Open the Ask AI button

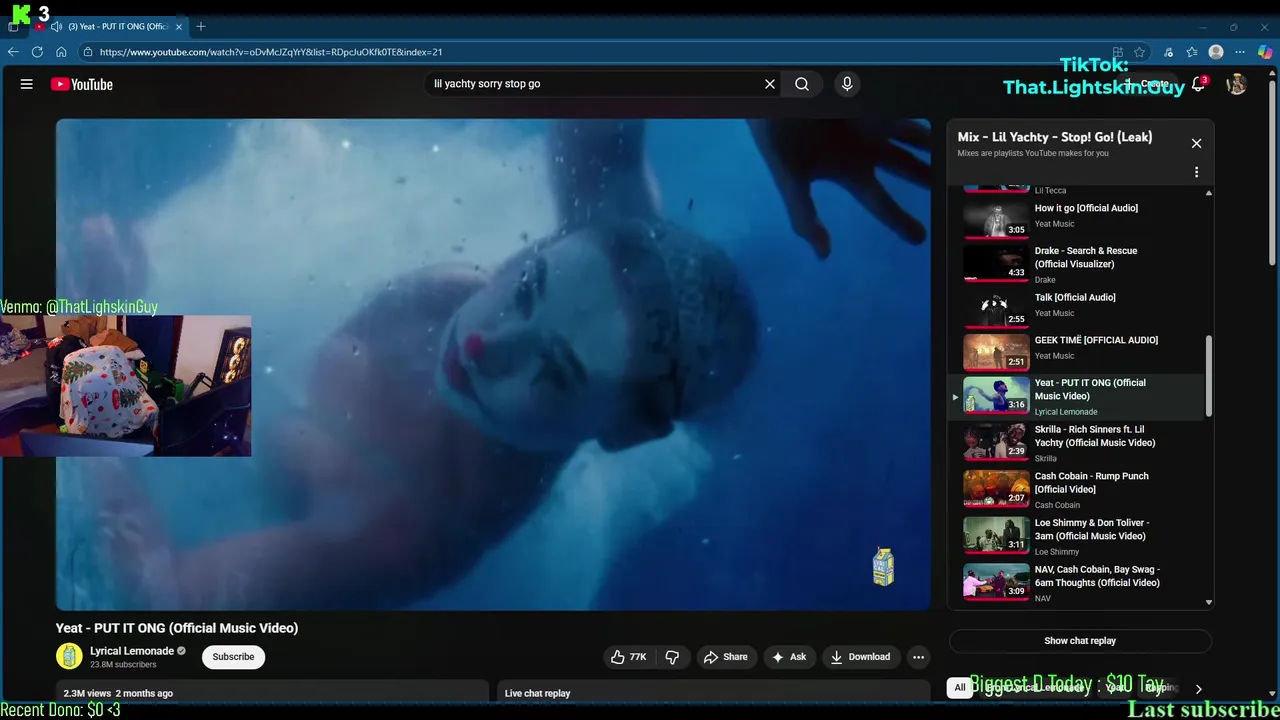[x=789, y=657]
